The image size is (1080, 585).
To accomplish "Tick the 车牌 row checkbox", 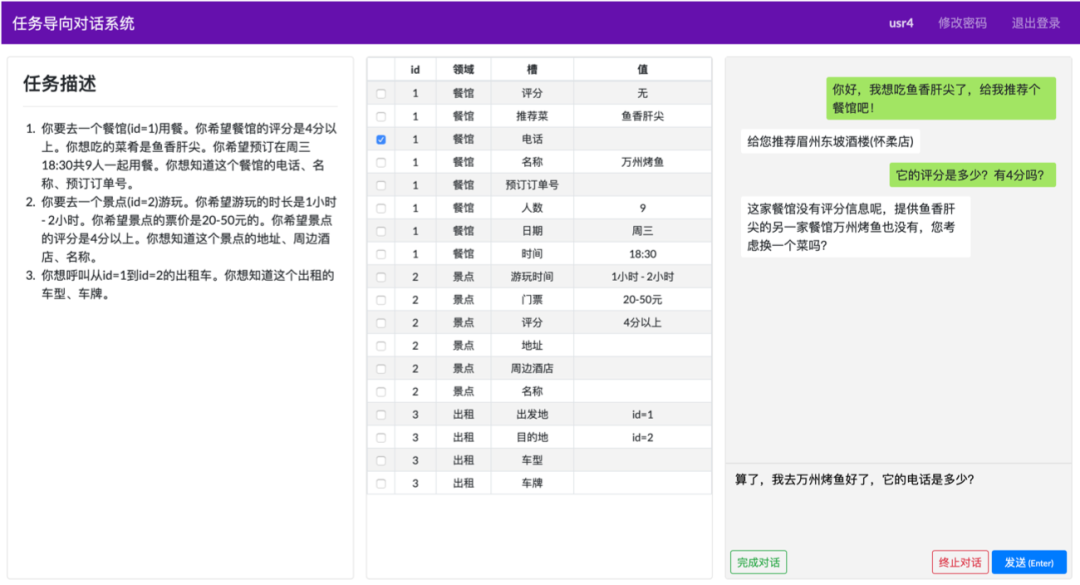I will 380,484.
